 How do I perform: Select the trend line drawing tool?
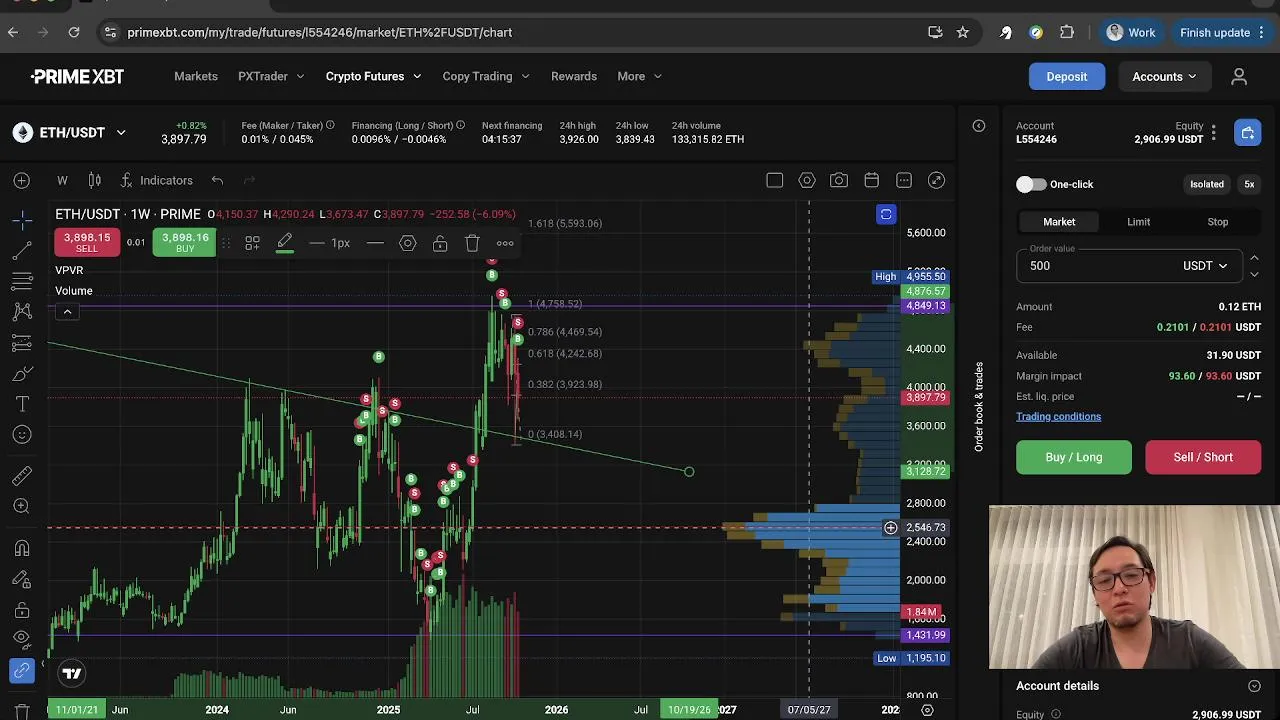22,250
